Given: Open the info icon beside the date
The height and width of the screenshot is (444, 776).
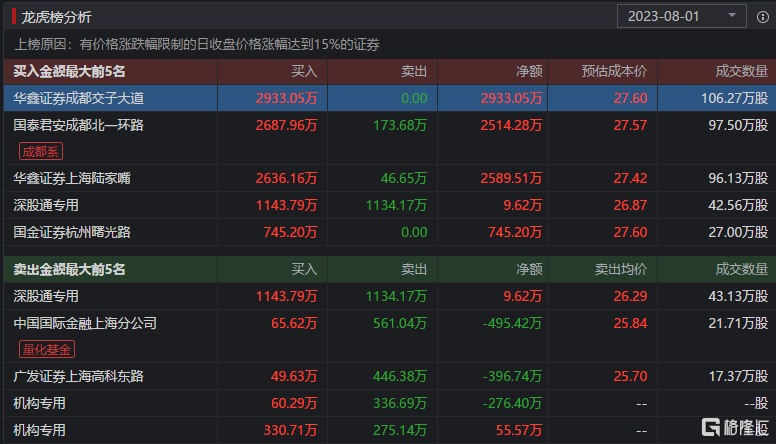Looking at the screenshot, I should [x=763, y=17].
